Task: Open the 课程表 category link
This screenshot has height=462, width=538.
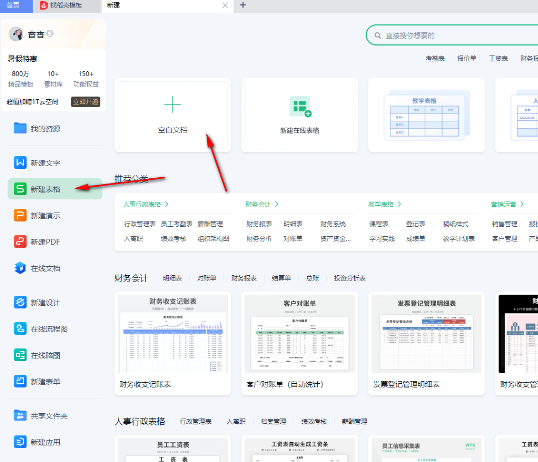Action: [x=379, y=224]
